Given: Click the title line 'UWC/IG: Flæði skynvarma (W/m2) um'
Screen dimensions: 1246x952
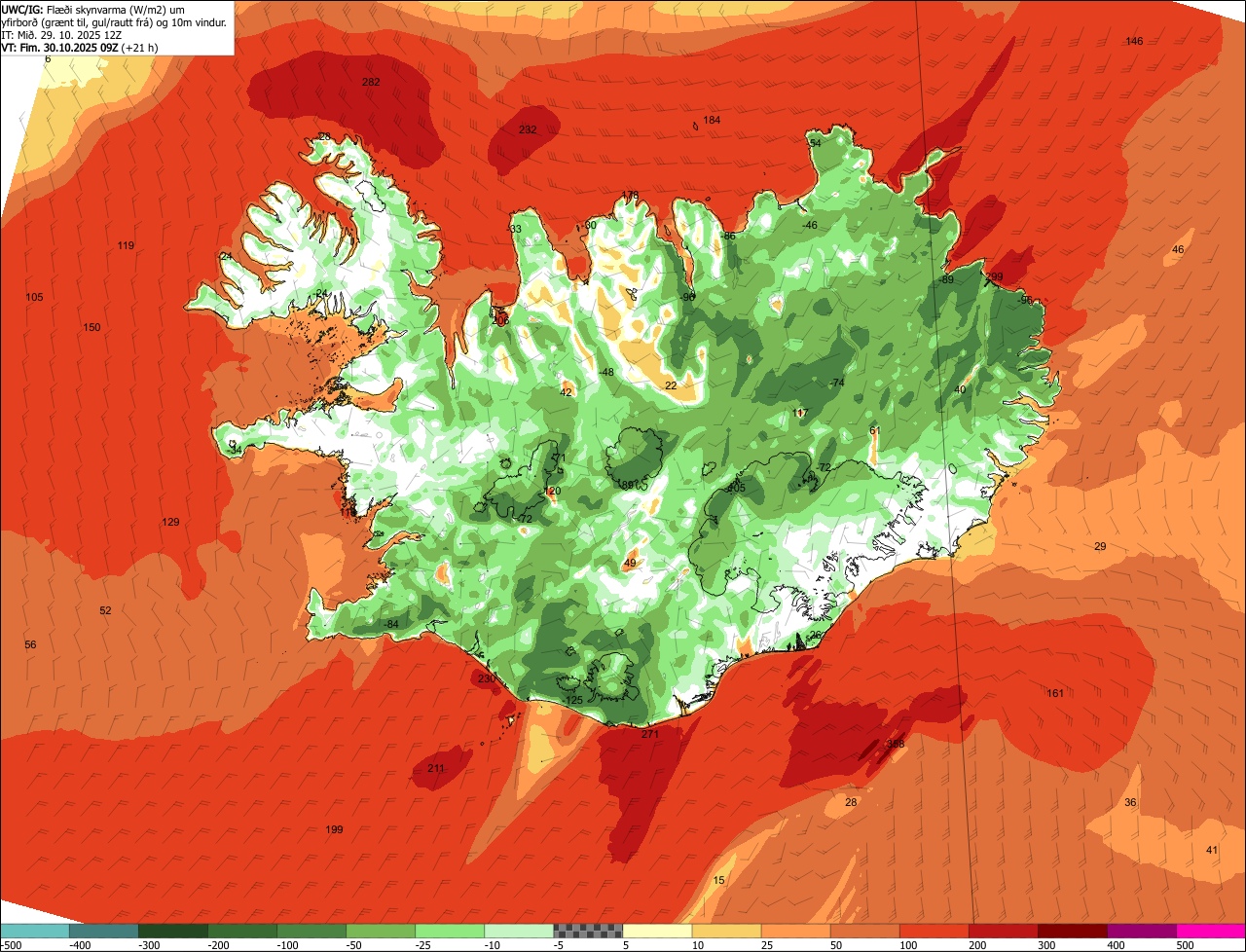Looking at the screenshot, I should [x=92, y=9].
